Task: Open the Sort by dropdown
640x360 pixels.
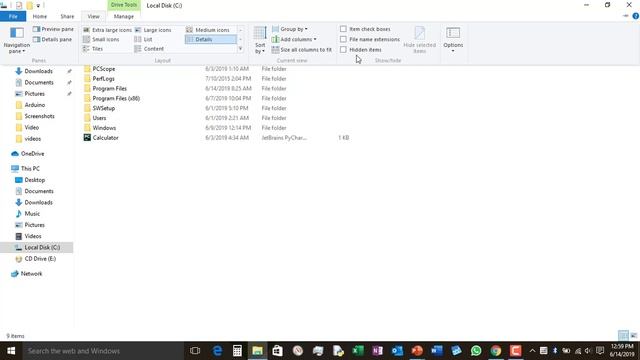Action: click(260, 40)
